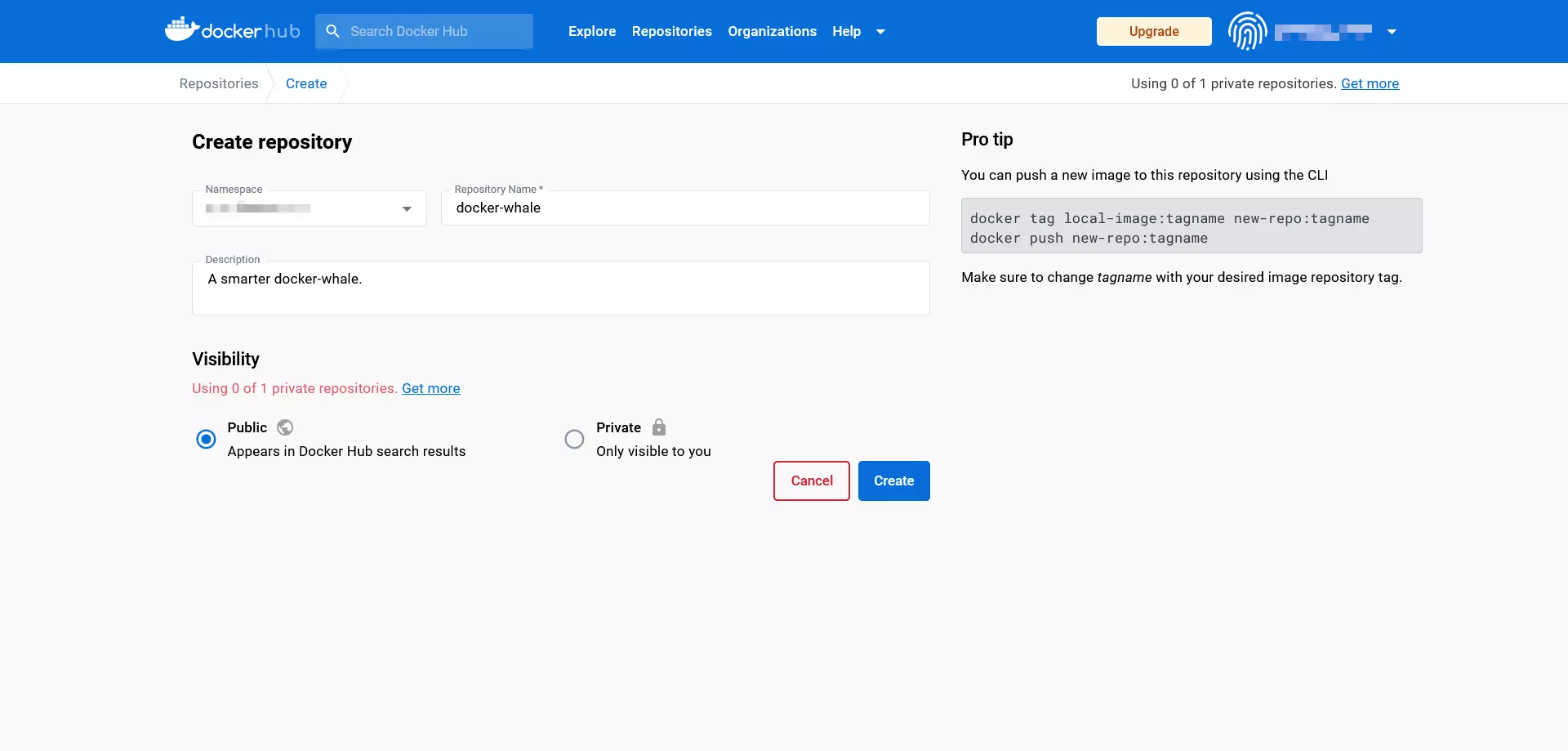This screenshot has height=751, width=1568.
Task: Click Repositories in the breadcrumb
Action: tap(217, 83)
